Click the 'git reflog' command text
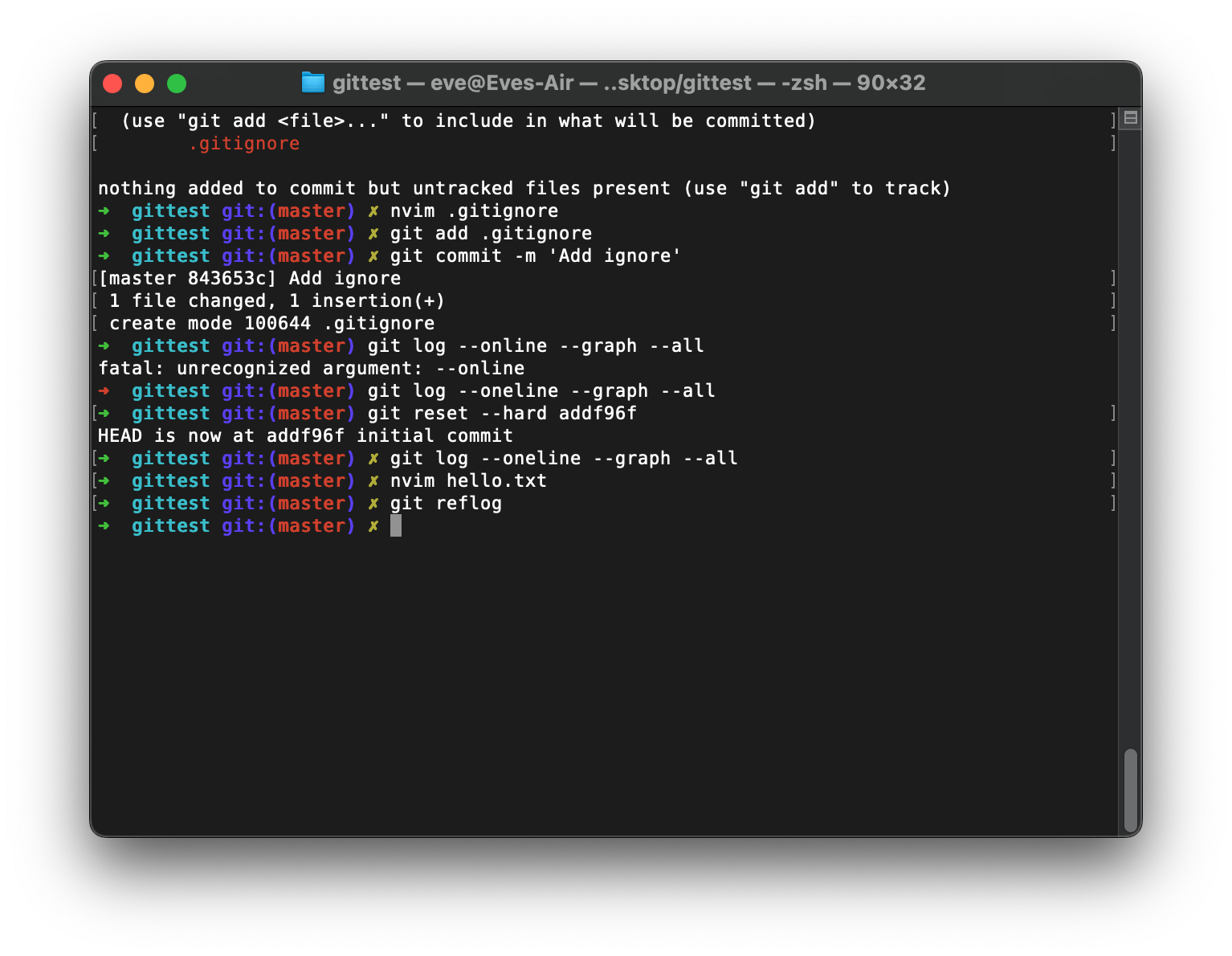The image size is (1232, 956). point(446,504)
